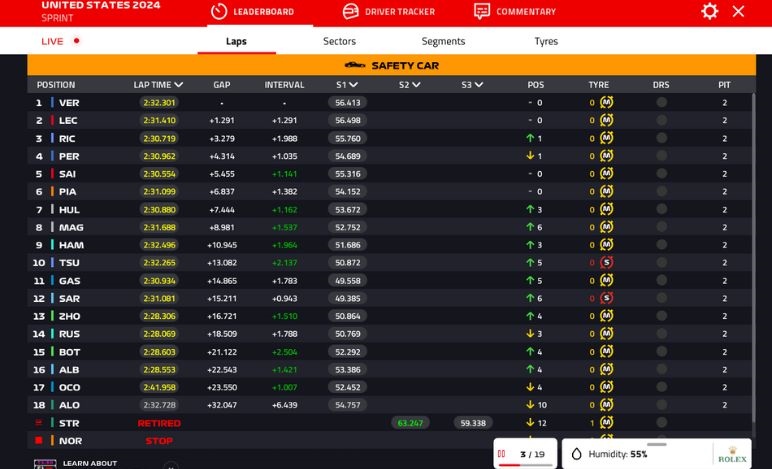772x469 pixels.
Task: Expand the S3 sector column dropdown
Action: pos(479,85)
